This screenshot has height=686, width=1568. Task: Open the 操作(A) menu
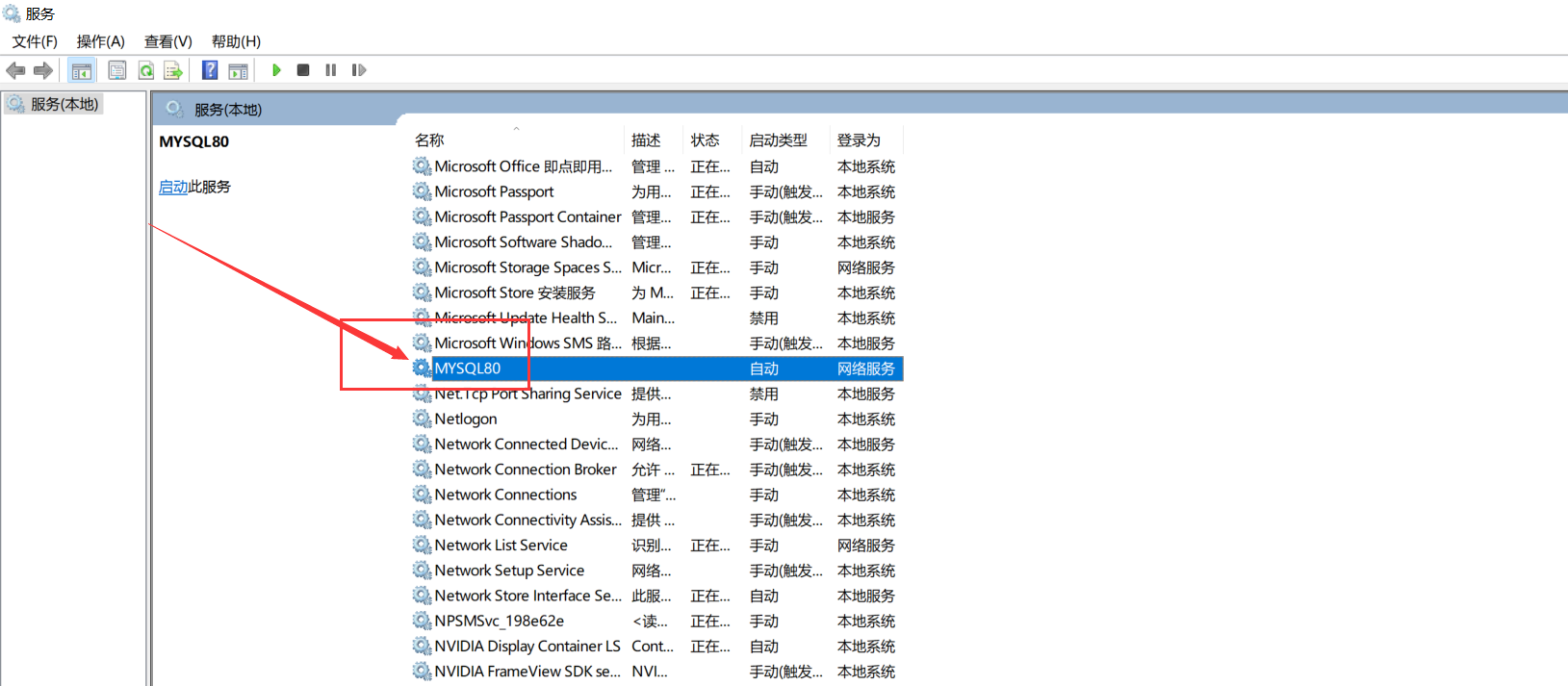pos(101,41)
